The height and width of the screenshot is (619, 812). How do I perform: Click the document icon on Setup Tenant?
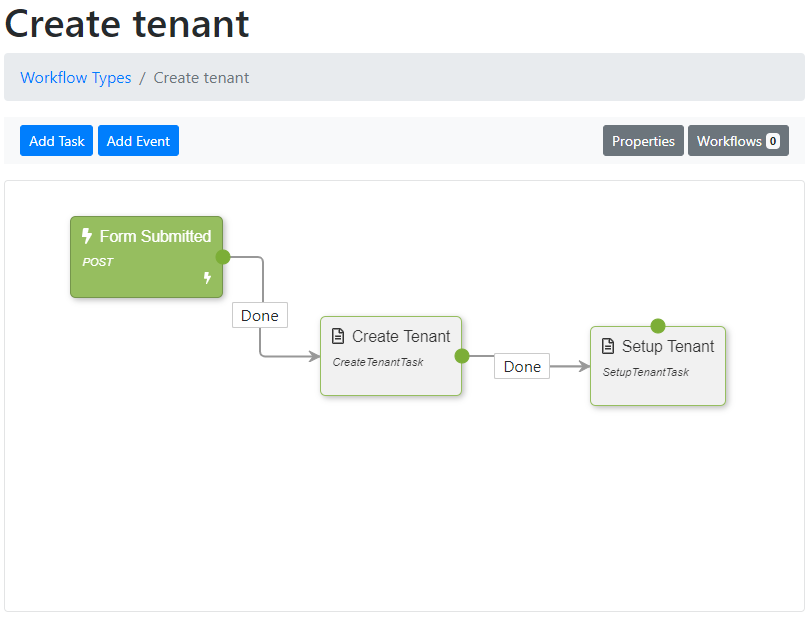click(608, 346)
